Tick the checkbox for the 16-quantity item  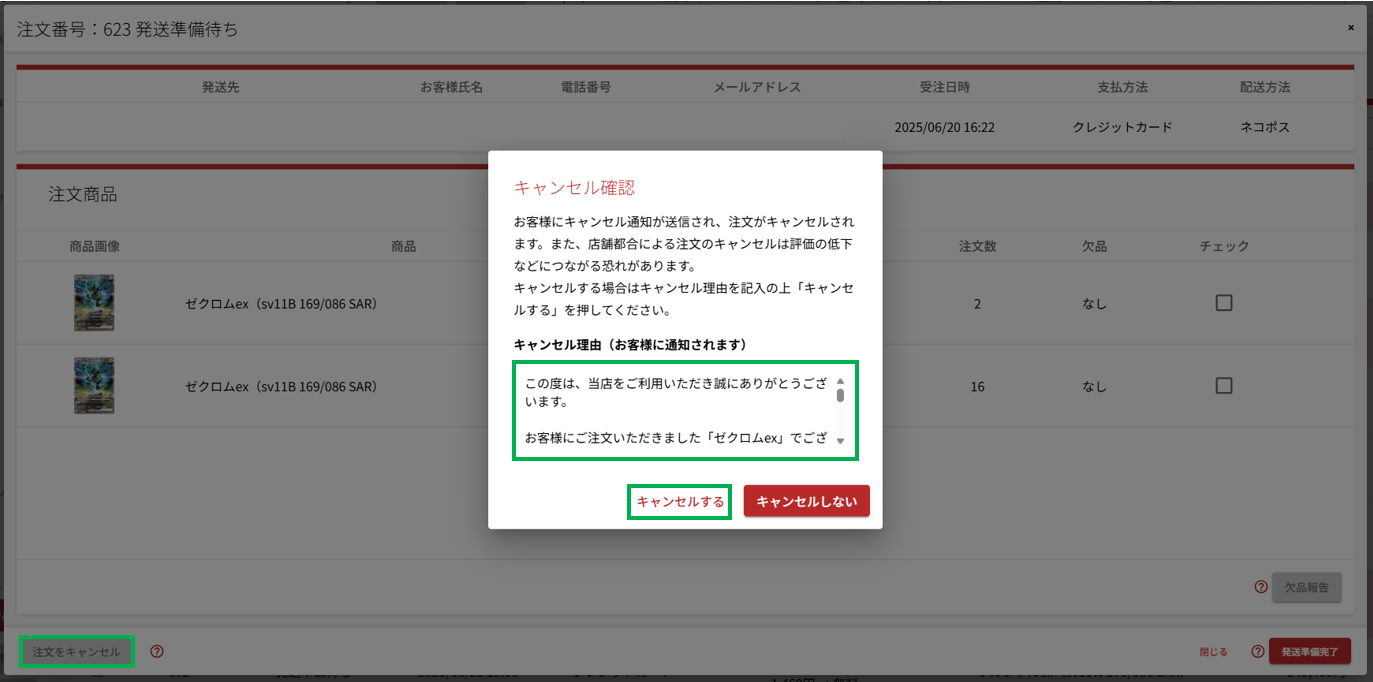(x=1224, y=386)
